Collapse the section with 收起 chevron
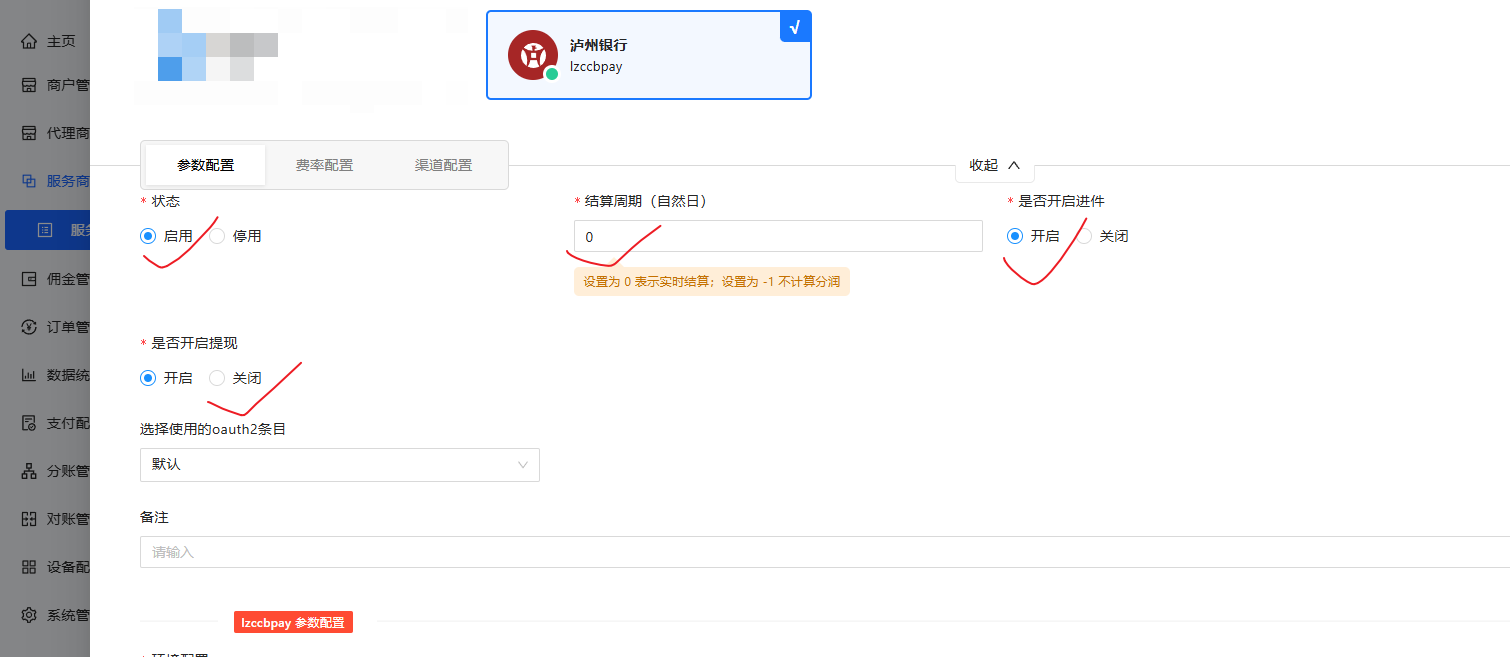This screenshot has height=657, width=1510. click(994, 166)
